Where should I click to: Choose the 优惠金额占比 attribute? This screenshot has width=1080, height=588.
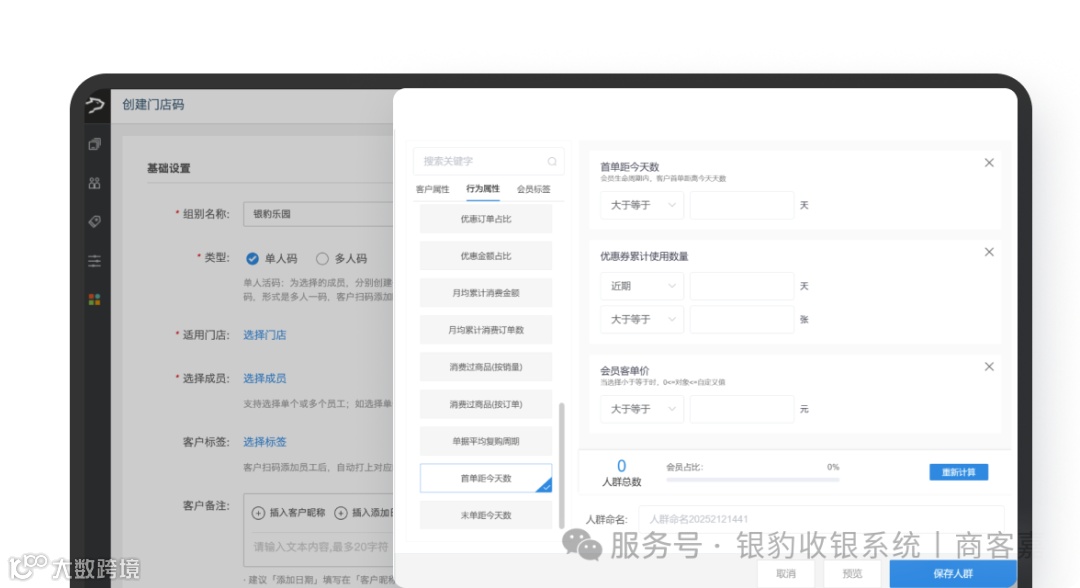click(x=486, y=256)
